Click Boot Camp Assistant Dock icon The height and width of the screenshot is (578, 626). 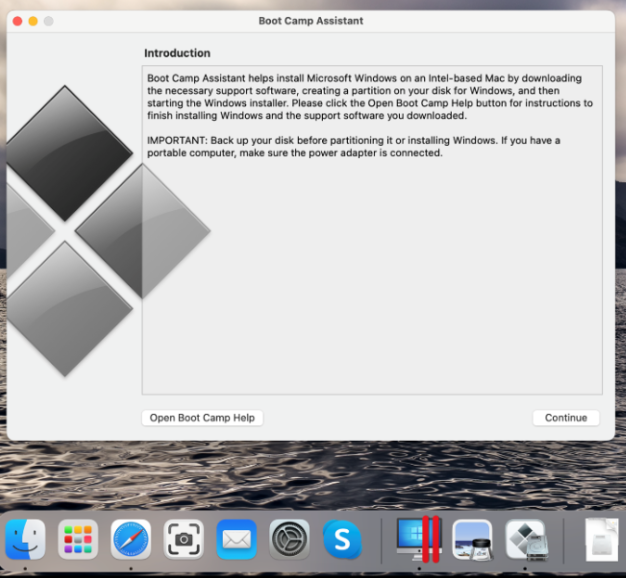(525, 539)
